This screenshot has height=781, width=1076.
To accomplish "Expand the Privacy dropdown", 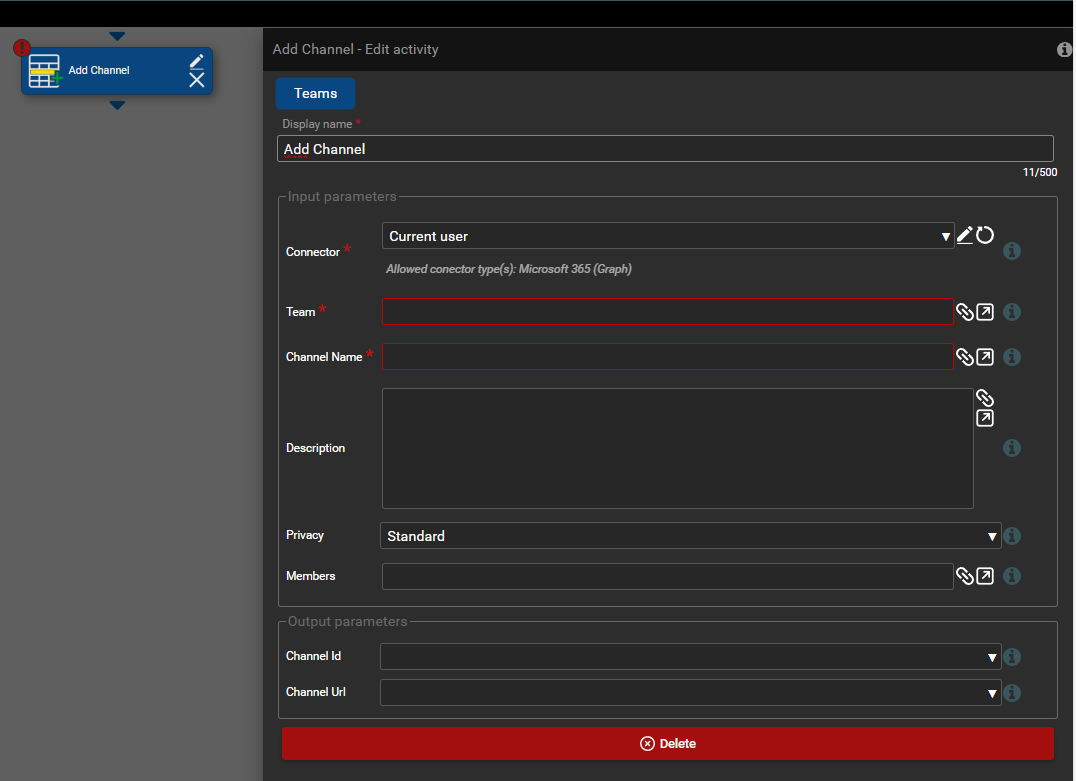I will (690, 536).
